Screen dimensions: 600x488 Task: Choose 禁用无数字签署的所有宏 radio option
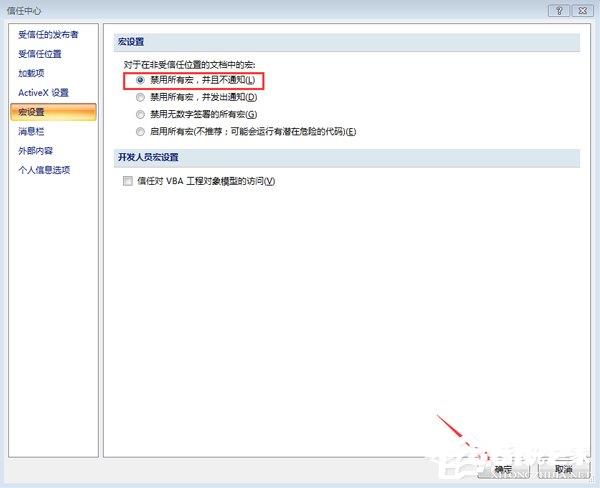coord(140,114)
